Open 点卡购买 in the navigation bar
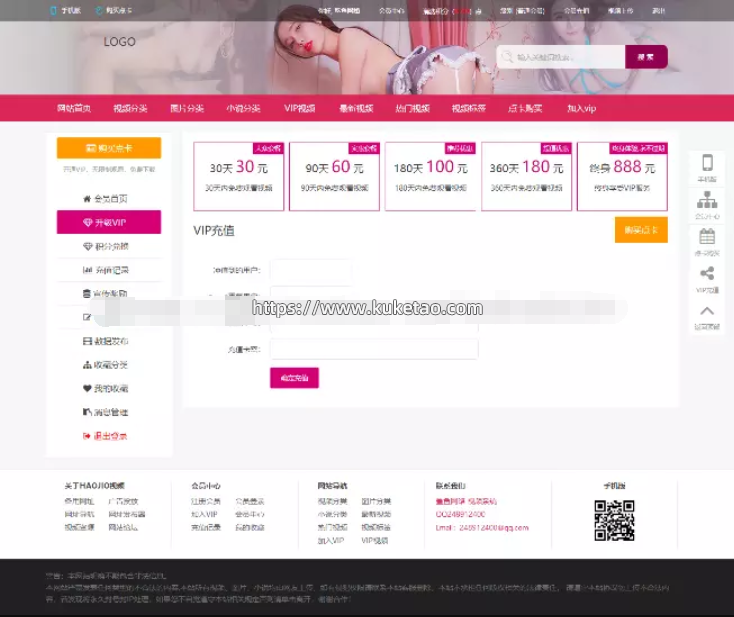734x617 pixels. pos(525,109)
